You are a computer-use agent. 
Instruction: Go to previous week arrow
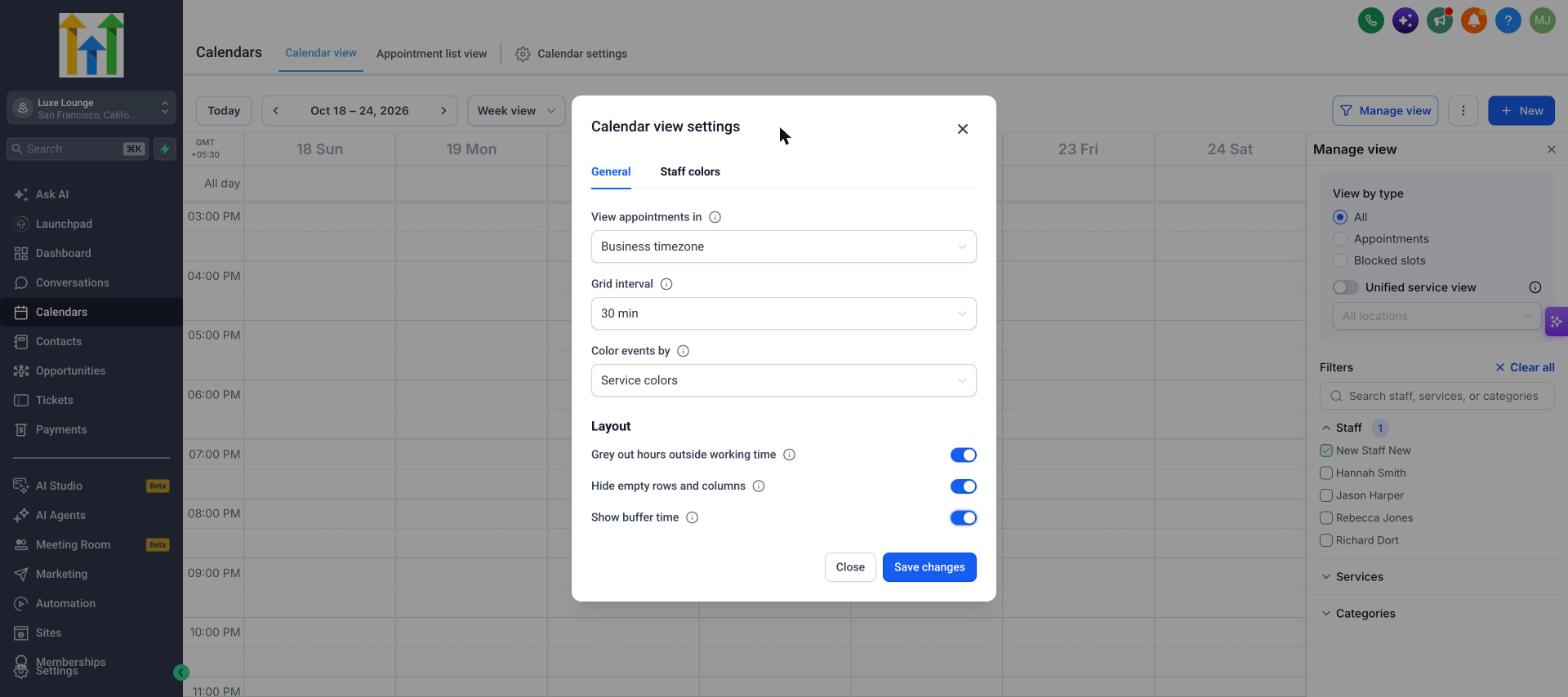pos(276,111)
